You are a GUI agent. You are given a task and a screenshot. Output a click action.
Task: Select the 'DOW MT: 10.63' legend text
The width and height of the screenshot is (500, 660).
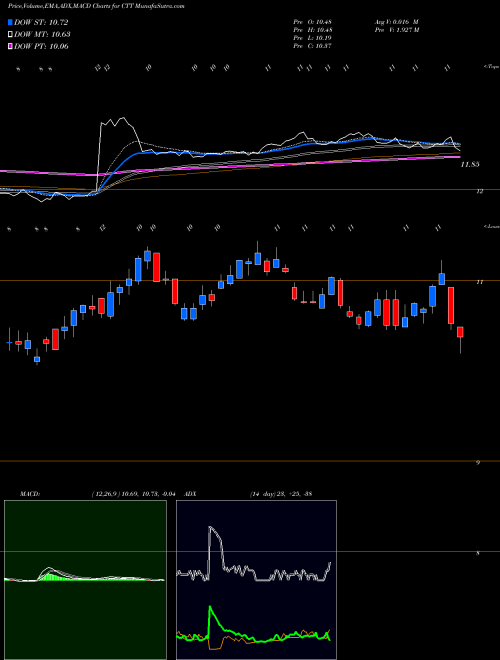(42, 35)
